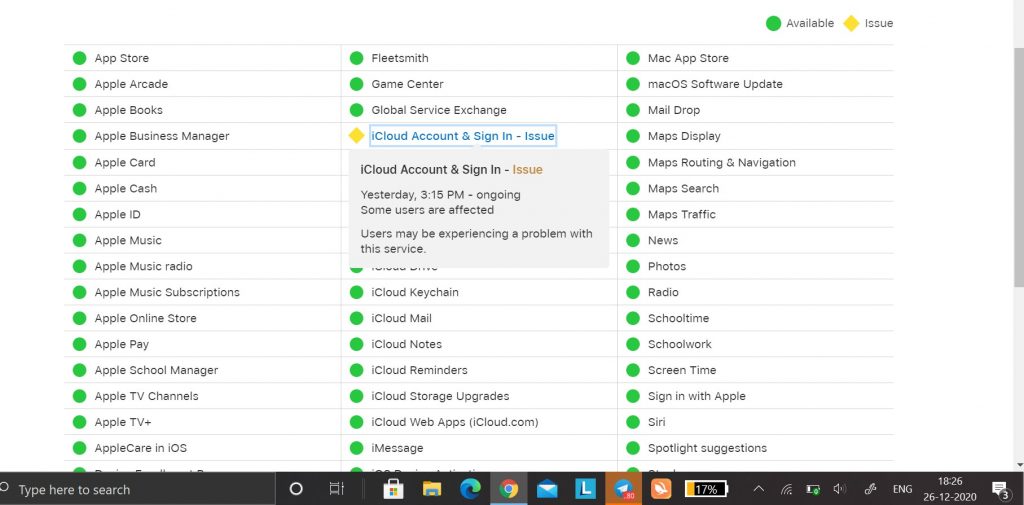Image resolution: width=1024 pixels, height=505 pixels.
Task: Open Telegram from the taskbar
Action: (624, 489)
